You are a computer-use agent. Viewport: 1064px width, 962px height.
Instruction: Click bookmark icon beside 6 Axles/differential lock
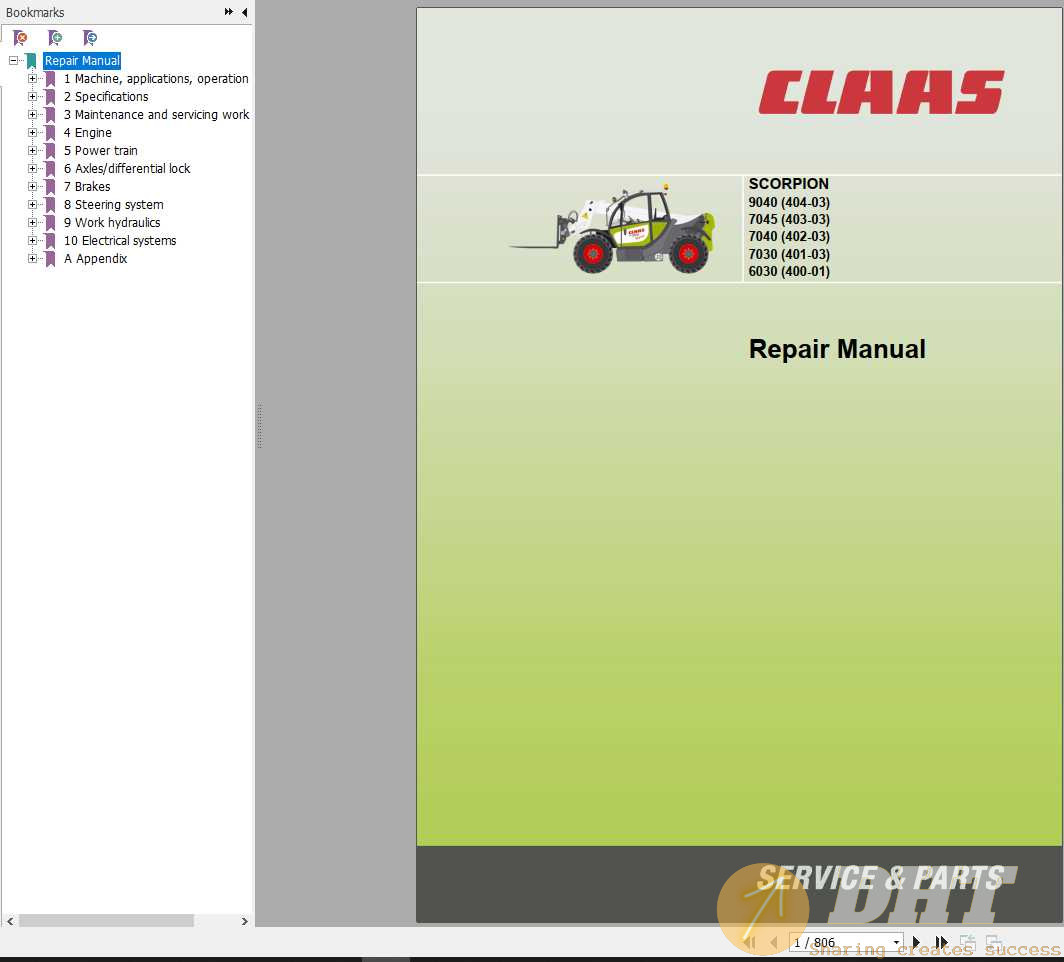pyautogui.click(x=50, y=169)
